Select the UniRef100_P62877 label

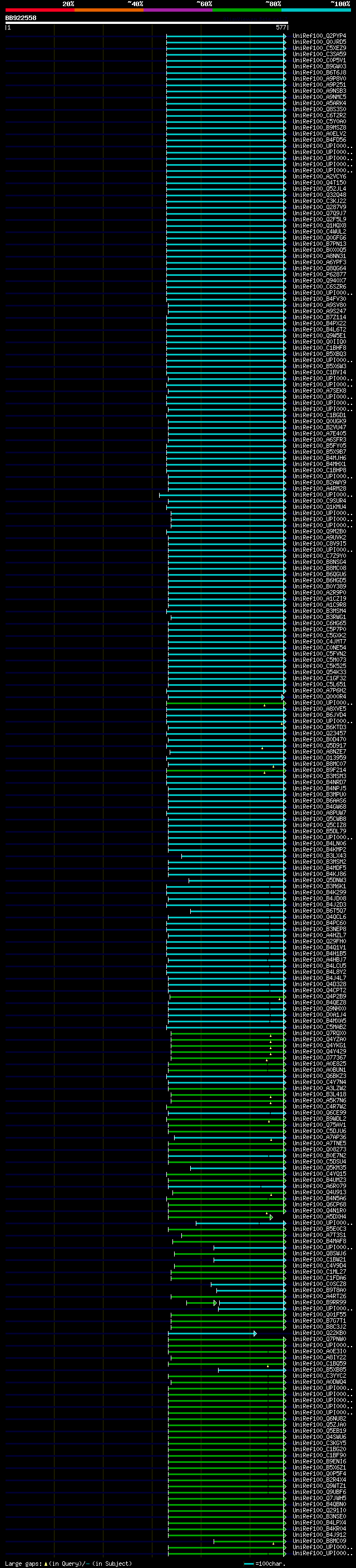pyautogui.click(x=319, y=275)
